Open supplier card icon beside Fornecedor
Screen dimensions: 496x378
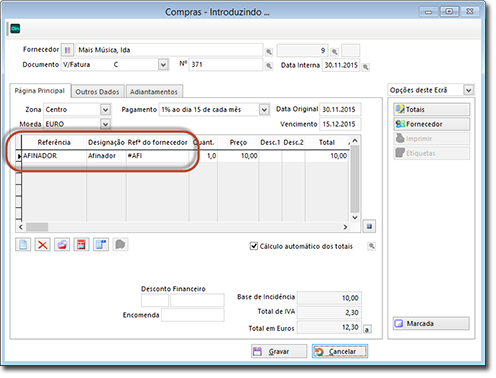click(x=67, y=50)
